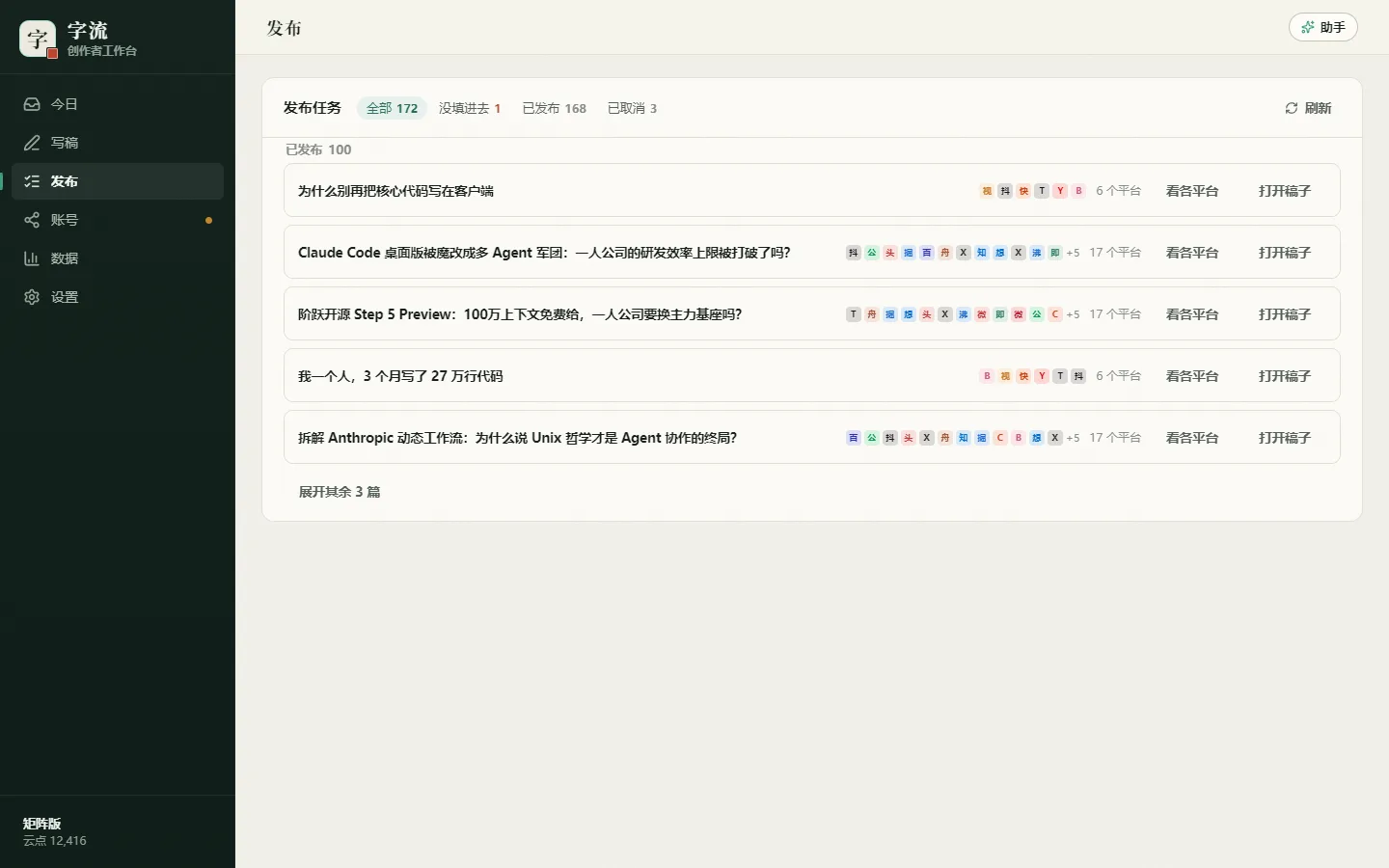
Task: Open 数据 in the sidebar
Action: (x=118, y=258)
